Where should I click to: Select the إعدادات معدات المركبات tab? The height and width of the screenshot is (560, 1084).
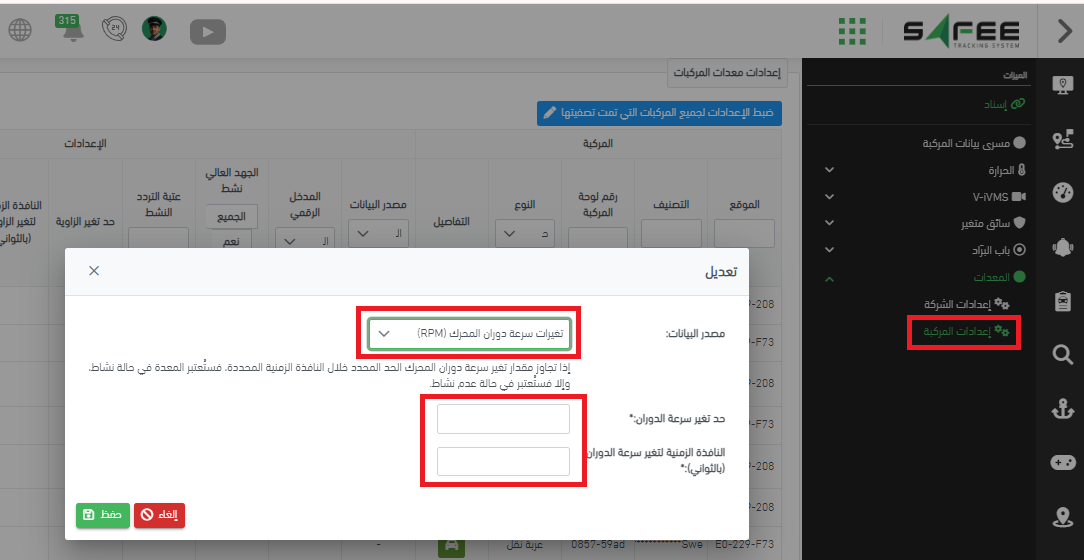pyautogui.click(x=727, y=73)
